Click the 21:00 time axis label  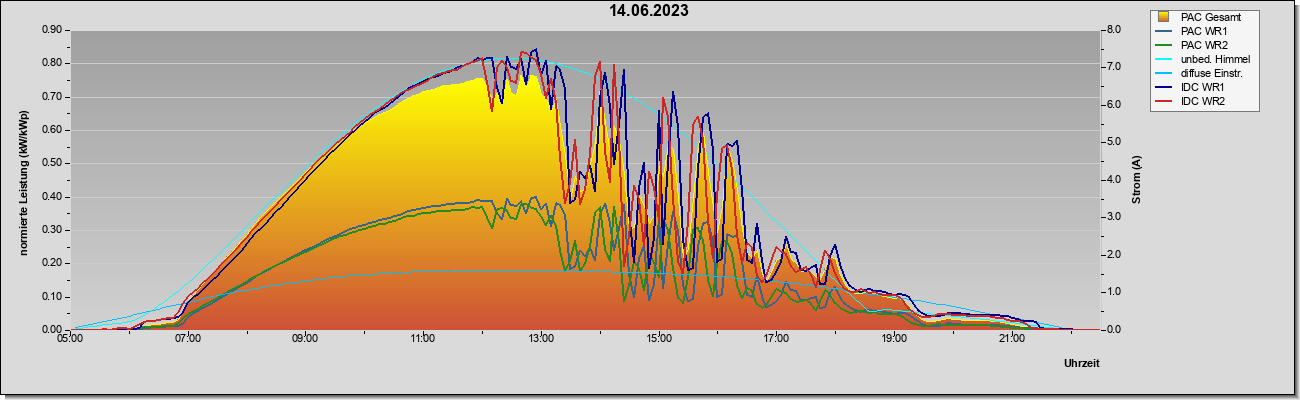(1011, 339)
